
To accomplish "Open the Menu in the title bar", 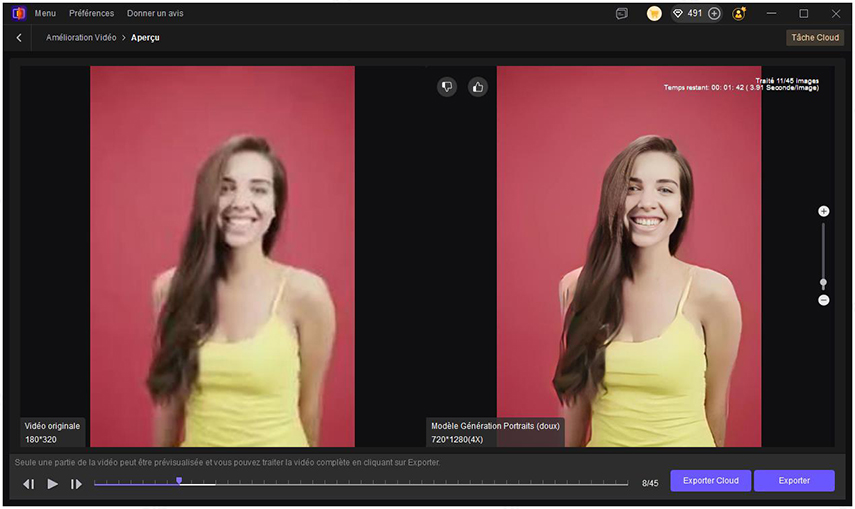I will pyautogui.click(x=45, y=14).
